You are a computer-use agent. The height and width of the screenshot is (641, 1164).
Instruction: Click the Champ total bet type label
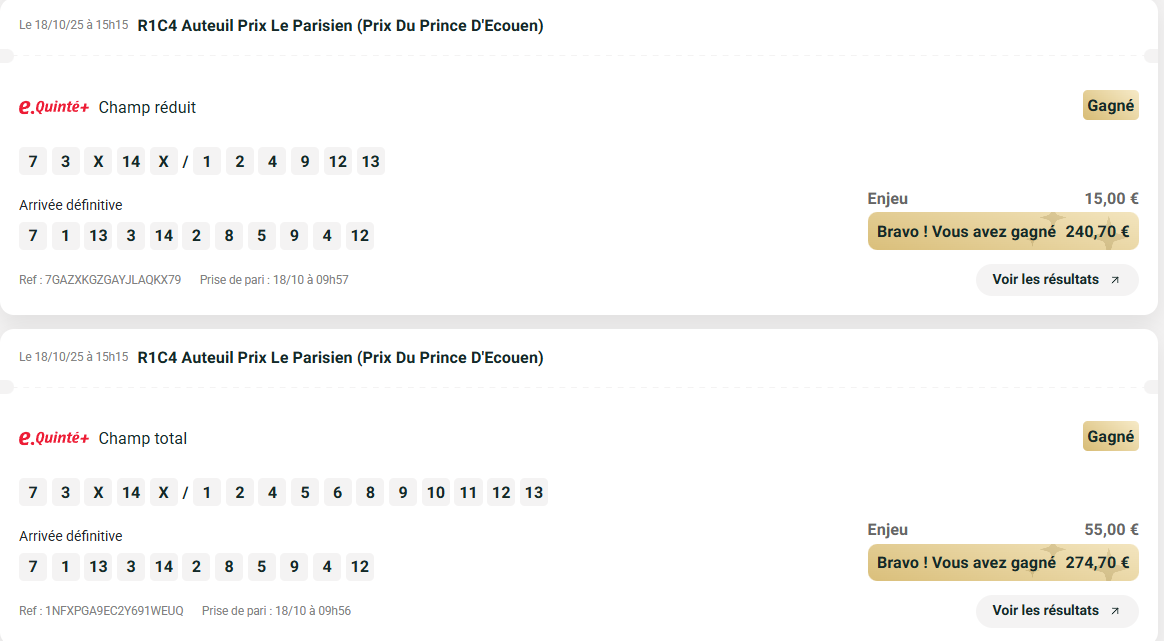[143, 439]
